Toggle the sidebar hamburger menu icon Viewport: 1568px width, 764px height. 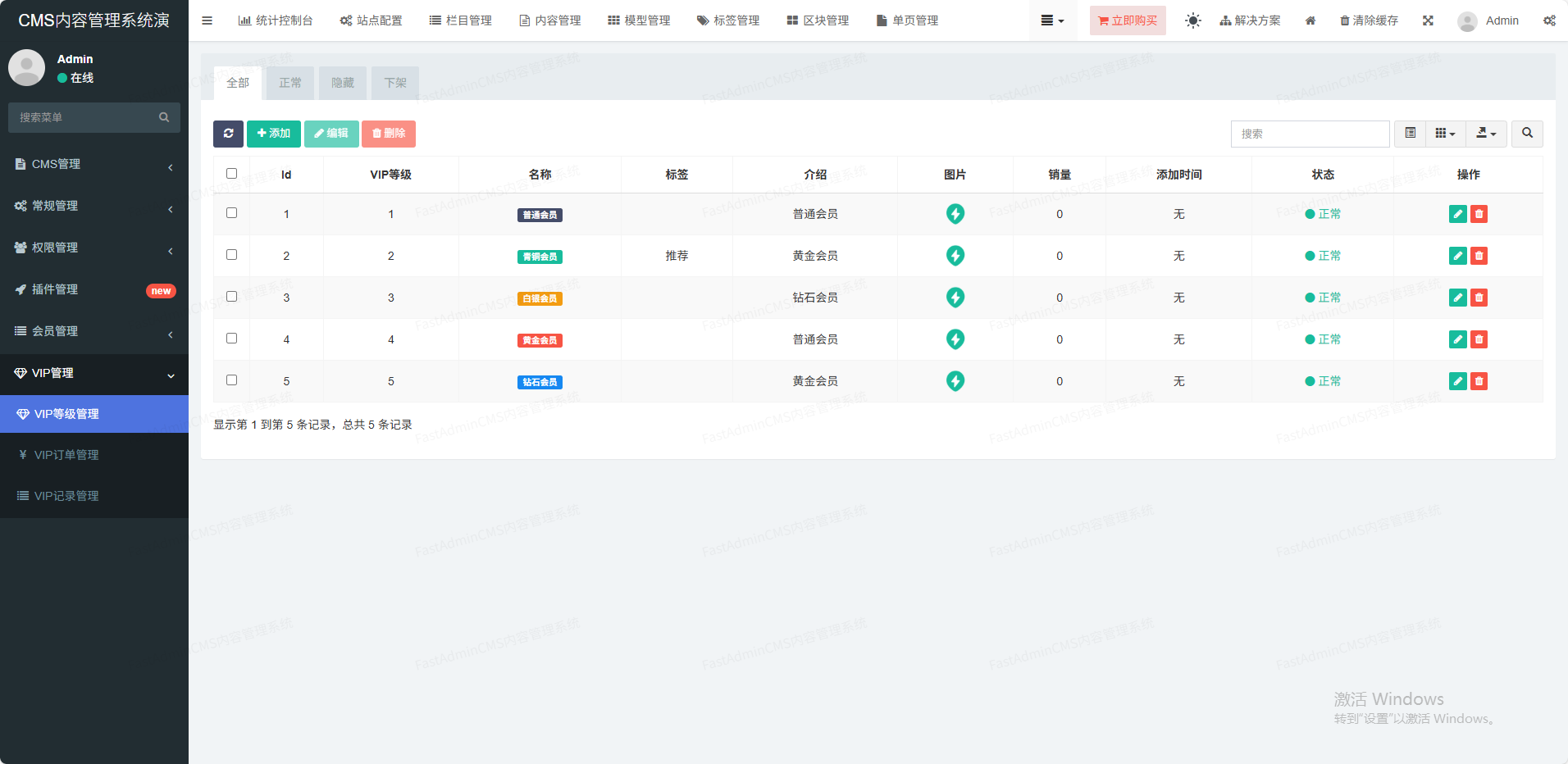pyautogui.click(x=207, y=20)
